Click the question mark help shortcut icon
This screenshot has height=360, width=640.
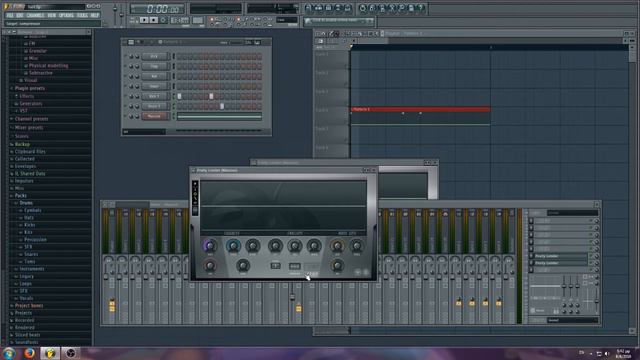tap(421, 8)
